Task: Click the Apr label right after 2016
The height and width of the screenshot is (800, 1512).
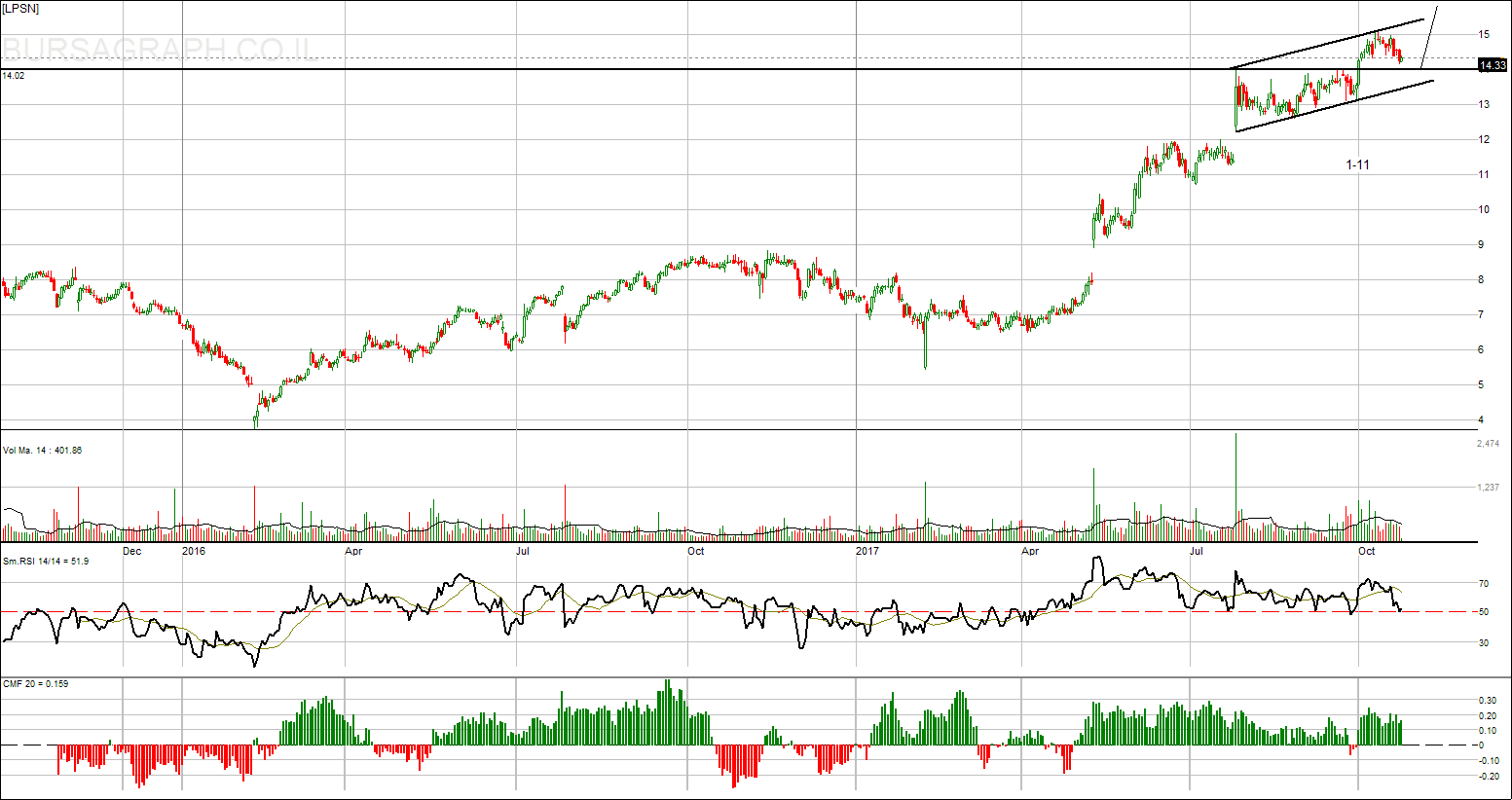Action: (x=353, y=552)
